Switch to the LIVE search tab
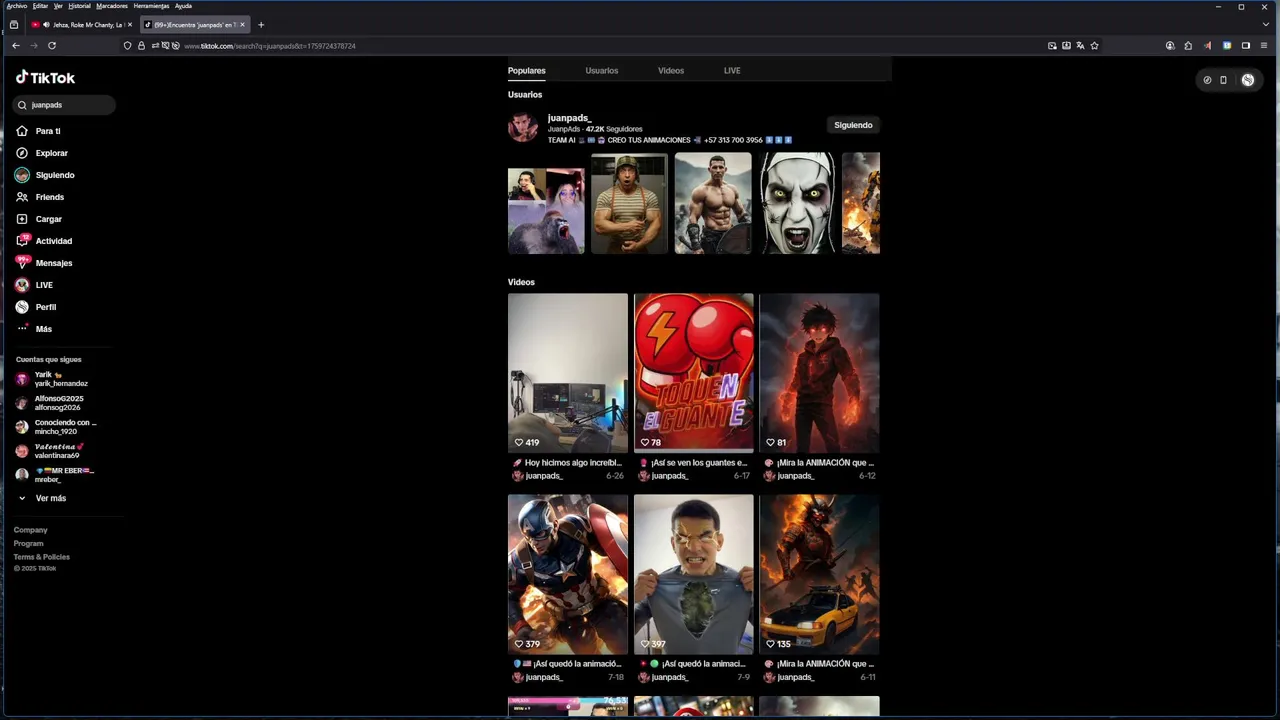Image resolution: width=1280 pixels, height=720 pixels. 732,71
